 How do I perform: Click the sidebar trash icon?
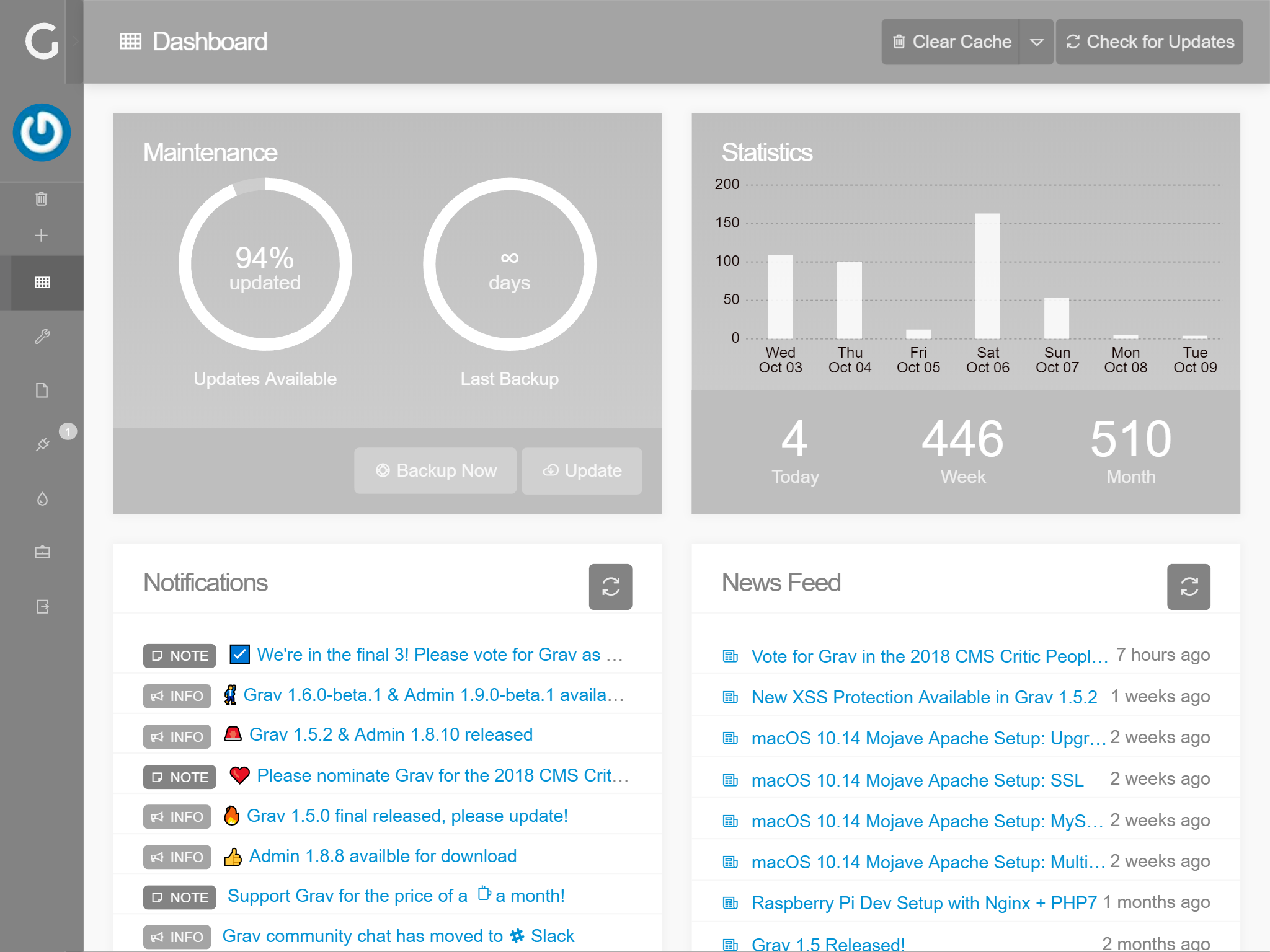coord(42,199)
